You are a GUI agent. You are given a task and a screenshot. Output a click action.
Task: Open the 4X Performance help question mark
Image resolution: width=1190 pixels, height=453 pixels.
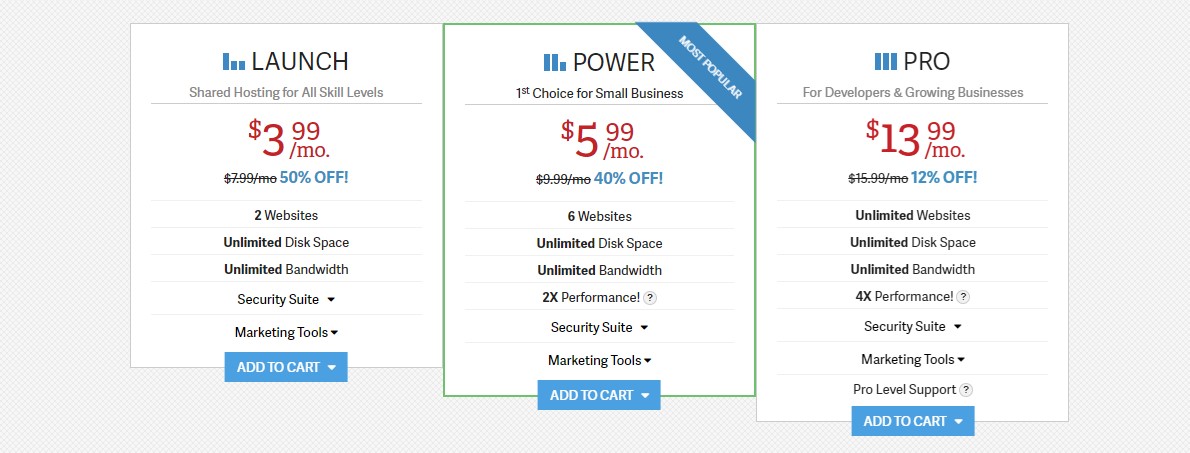962,297
